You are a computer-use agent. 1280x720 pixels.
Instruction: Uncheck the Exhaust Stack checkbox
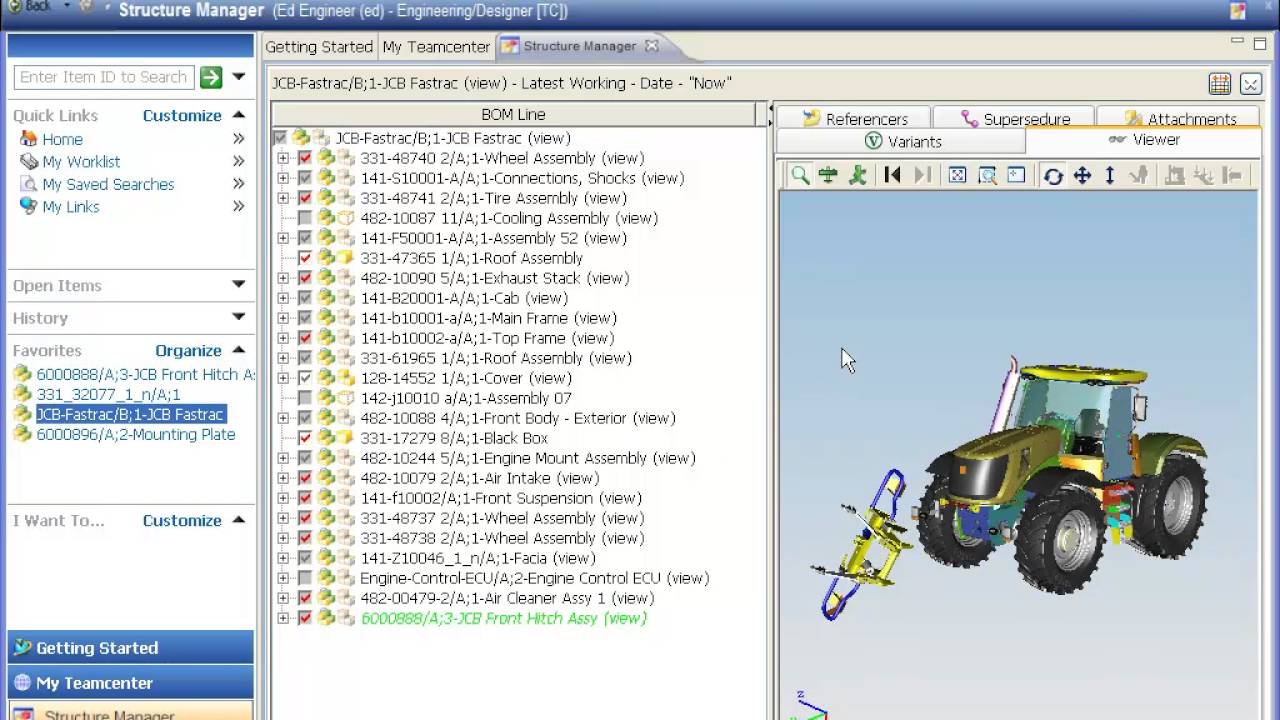pos(305,278)
